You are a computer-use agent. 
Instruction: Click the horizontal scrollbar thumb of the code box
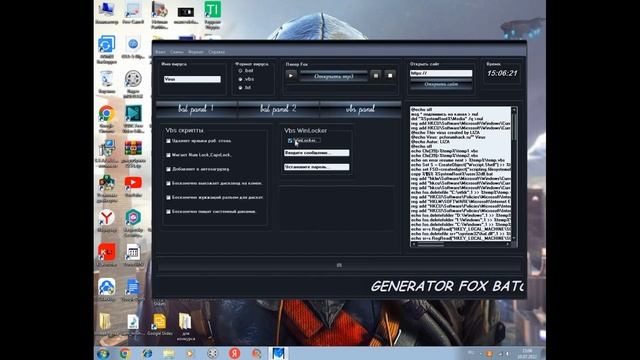click(431, 244)
